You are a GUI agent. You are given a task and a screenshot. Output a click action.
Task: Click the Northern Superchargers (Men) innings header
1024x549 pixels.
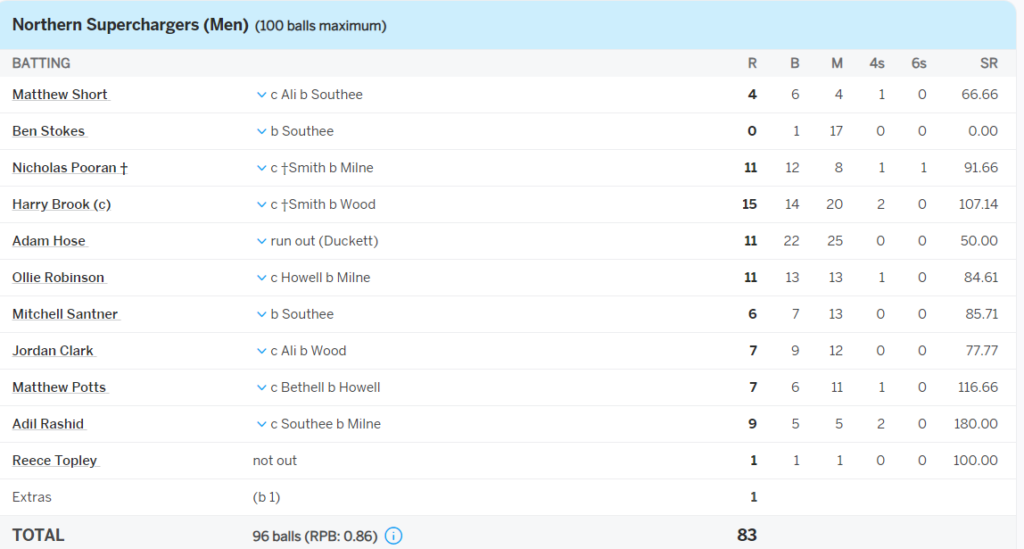click(x=130, y=25)
